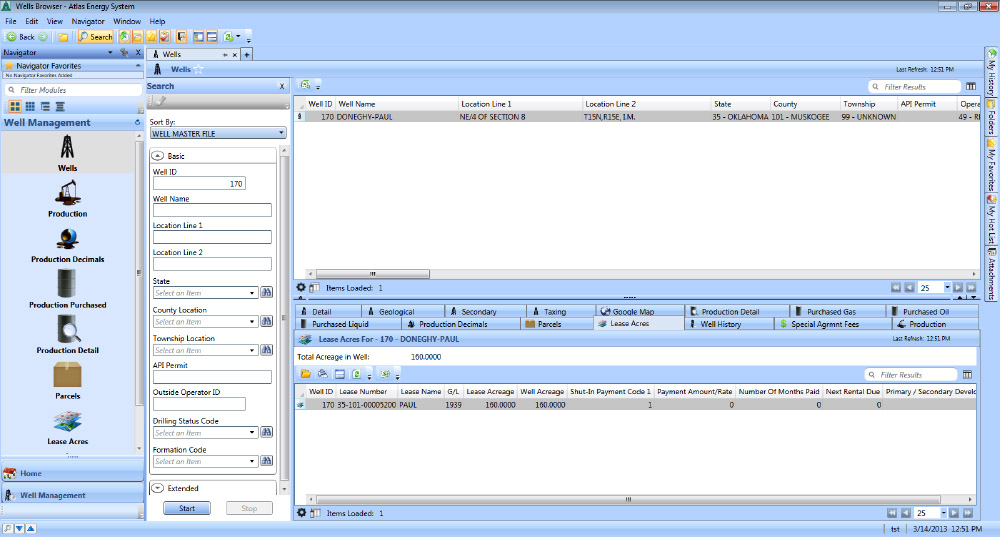1000x537 pixels.
Task: Click lookup binoculars beside County Location
Action: (267, 321)
